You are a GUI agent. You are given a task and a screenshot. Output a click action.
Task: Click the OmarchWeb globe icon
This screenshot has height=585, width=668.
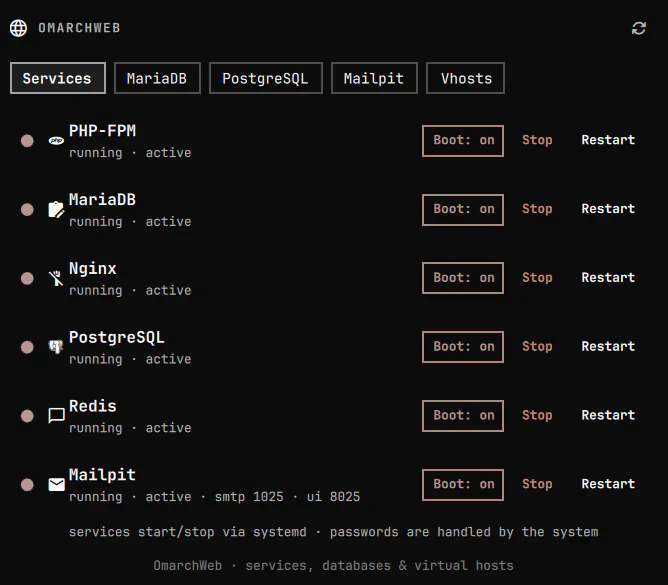[18, 28]
